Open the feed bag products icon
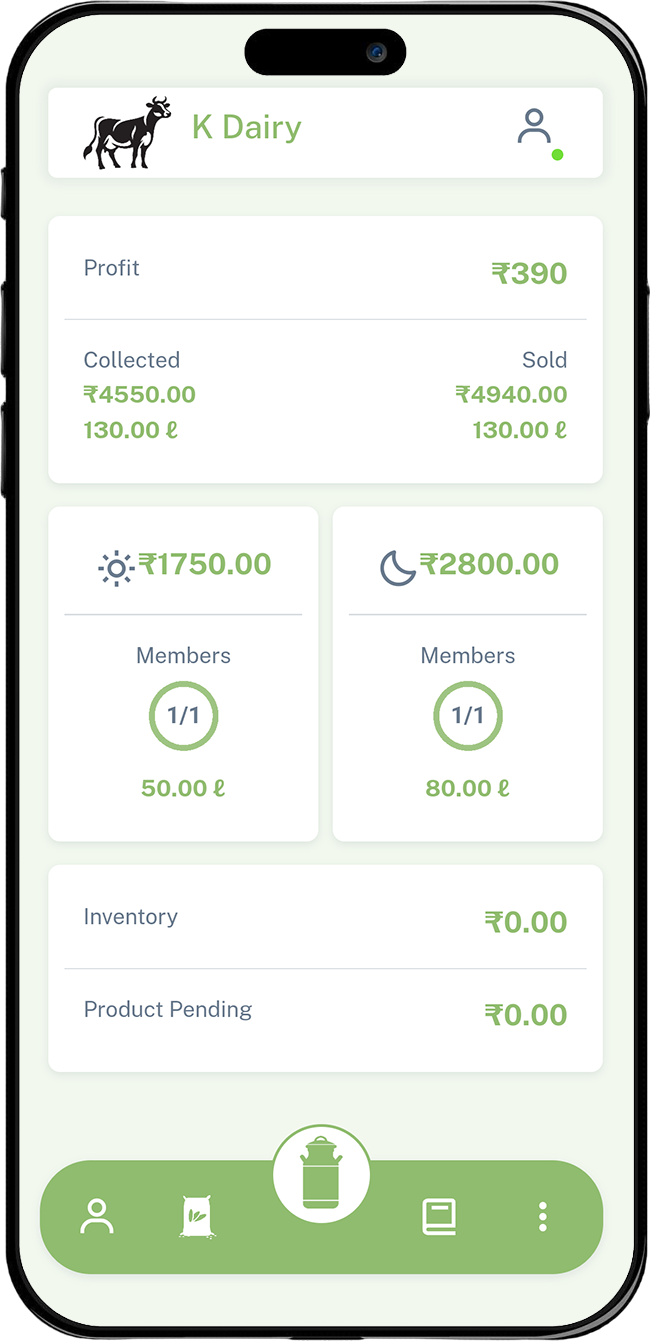Viewport: 650px width, 1341px height. point(197,1217)
